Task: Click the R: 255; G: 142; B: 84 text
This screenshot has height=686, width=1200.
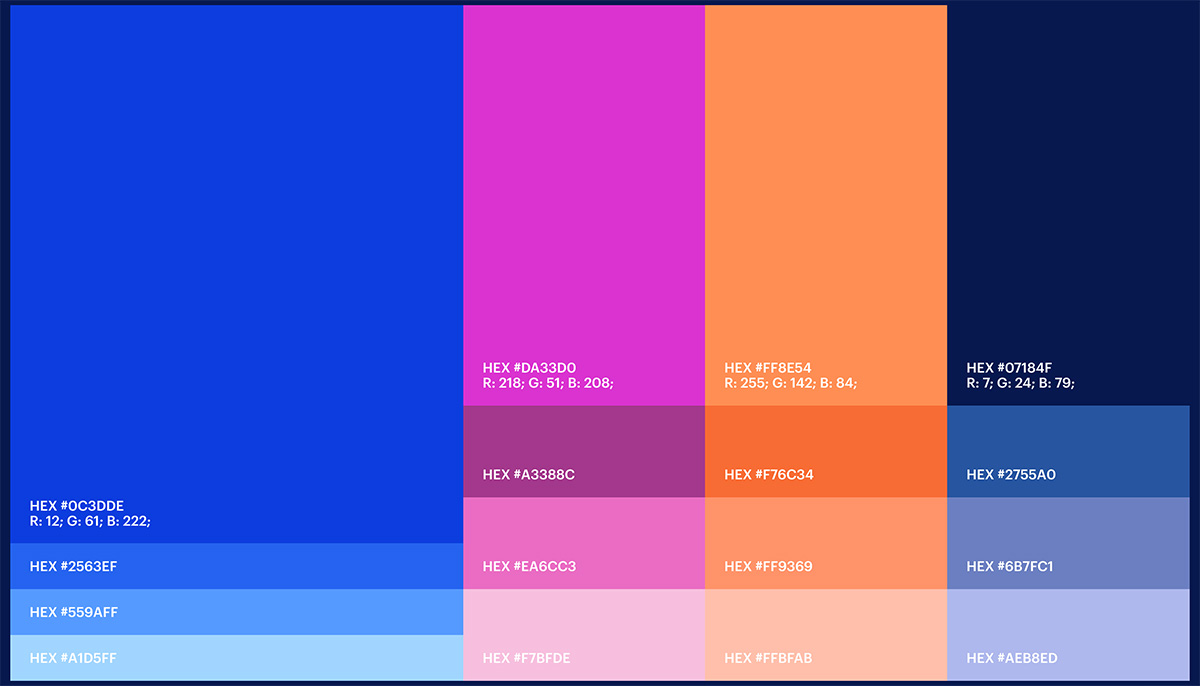Action: point(791,383)
